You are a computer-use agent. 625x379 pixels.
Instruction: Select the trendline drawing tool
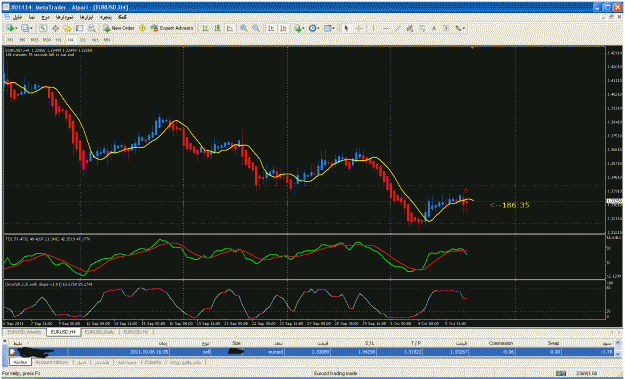pos(397,28)
